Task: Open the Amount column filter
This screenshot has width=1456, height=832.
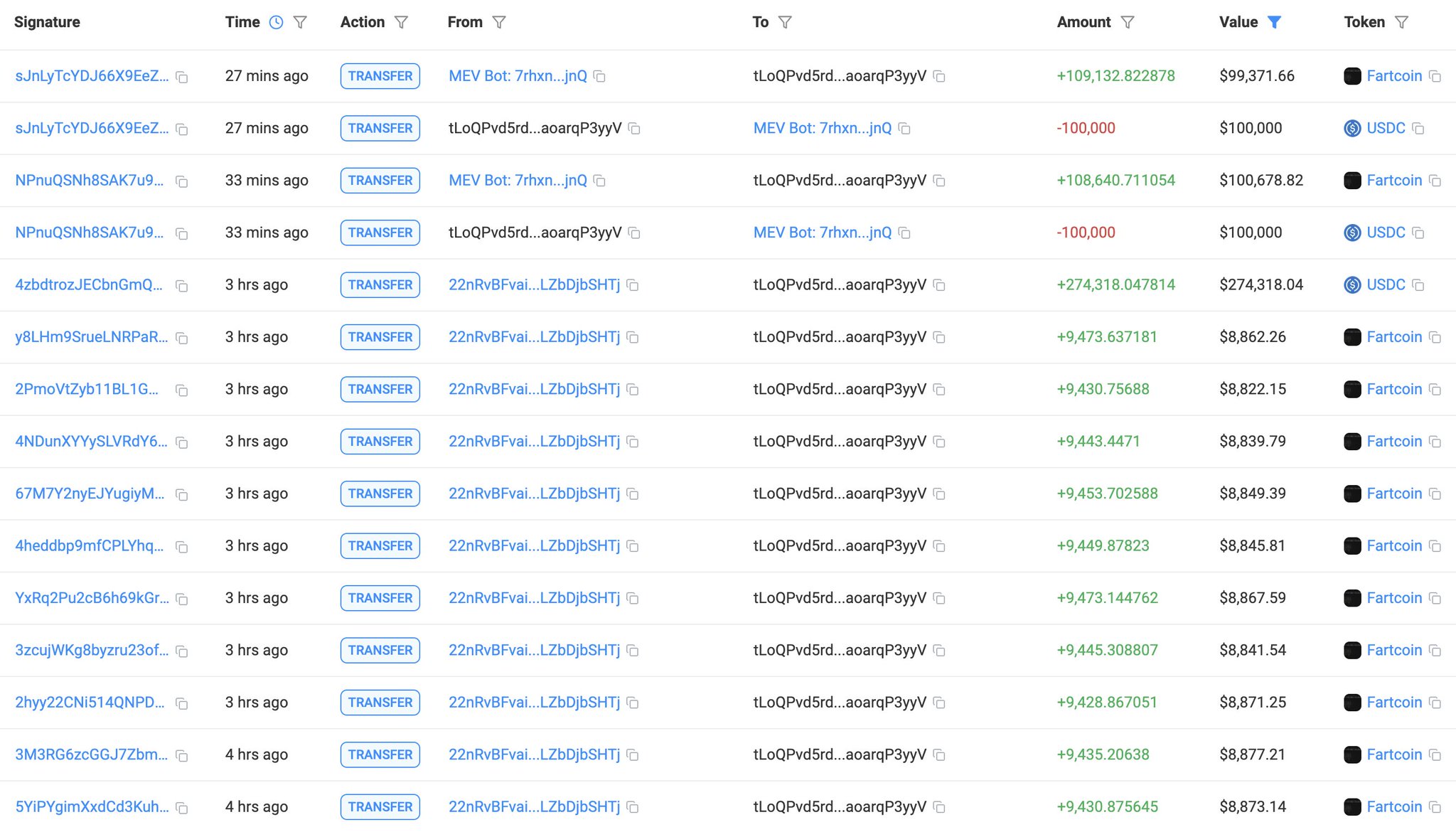Action: click(x=1128, y=22)
